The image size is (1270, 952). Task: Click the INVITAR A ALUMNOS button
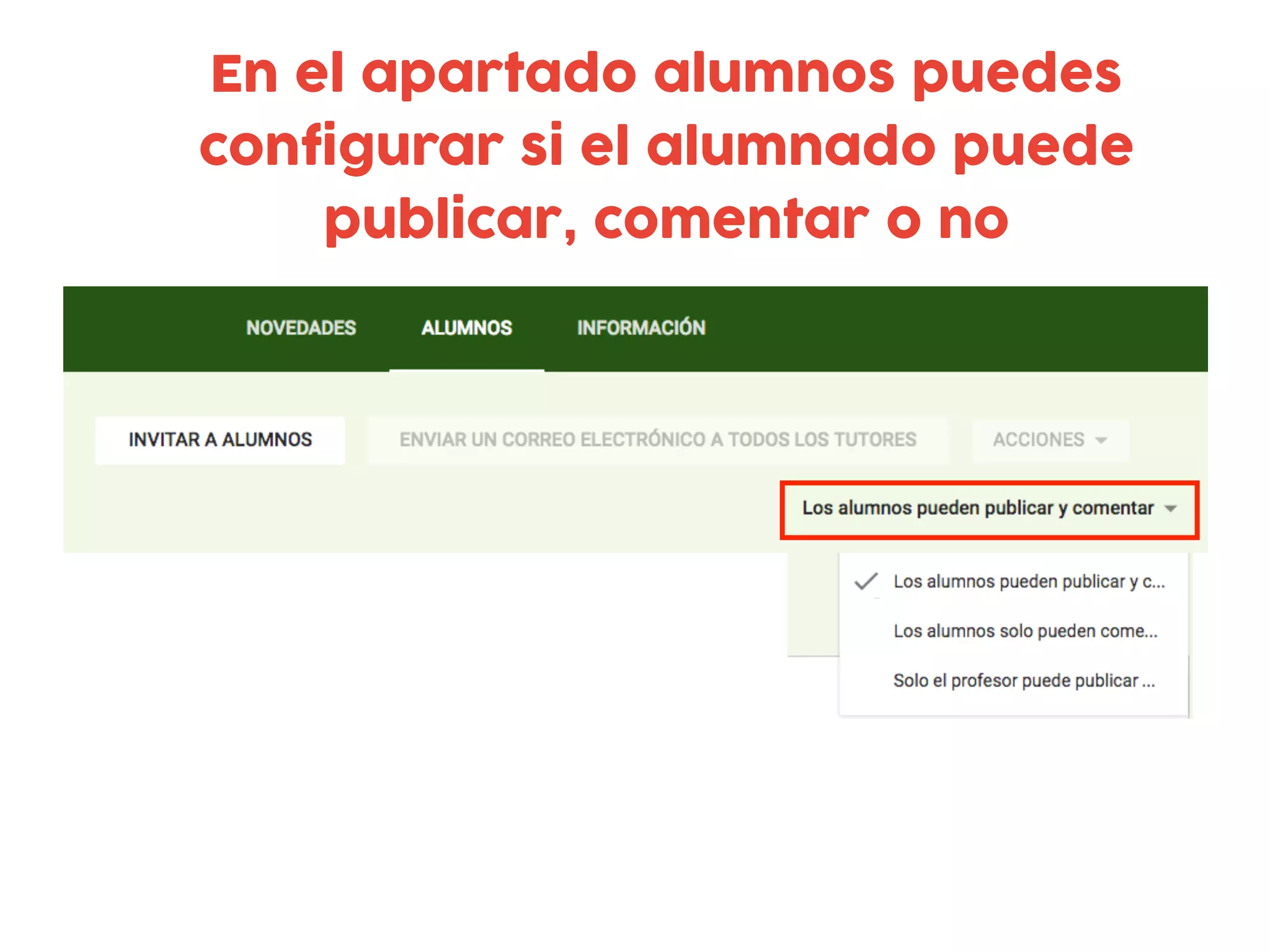[220, 440]
